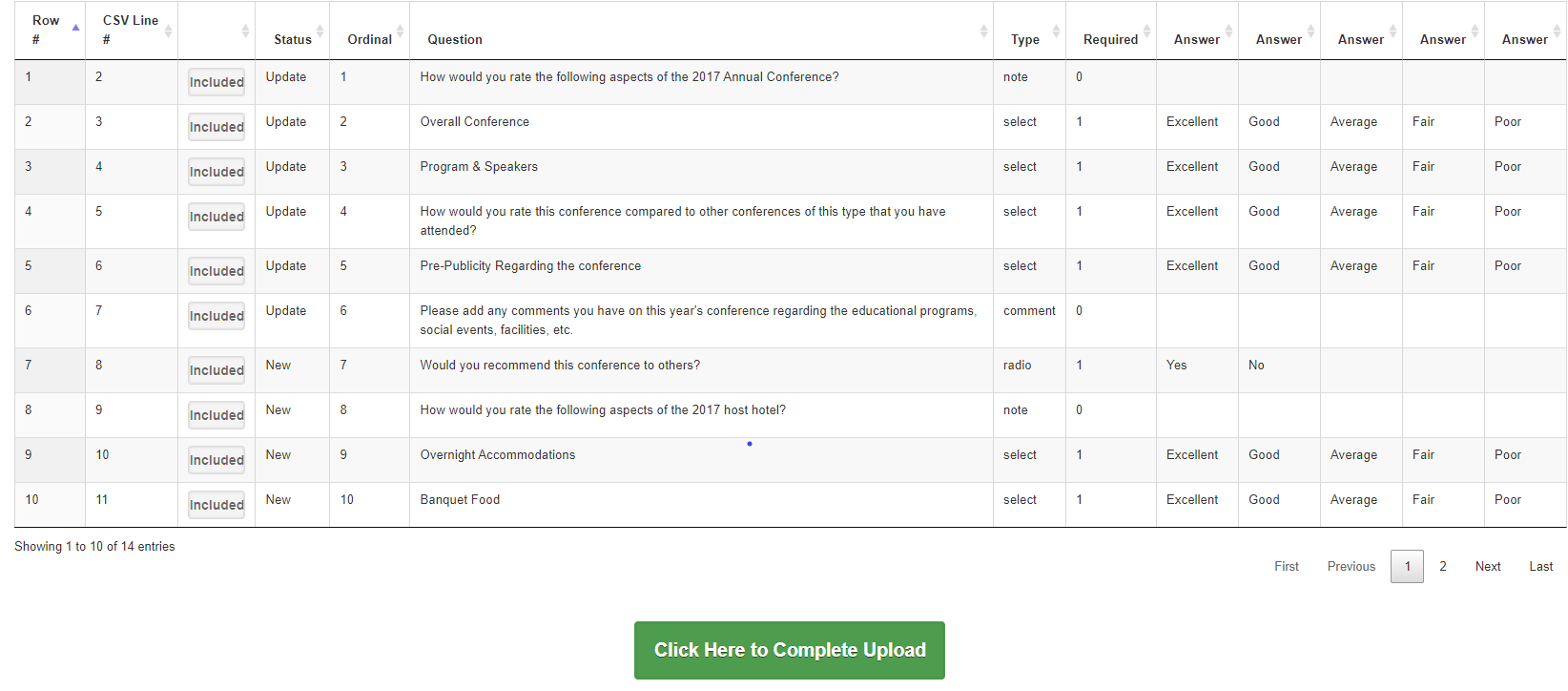Select the Would you recommend question cell
Viewport: 1568px width, 691px height.
tap(560, 366)
